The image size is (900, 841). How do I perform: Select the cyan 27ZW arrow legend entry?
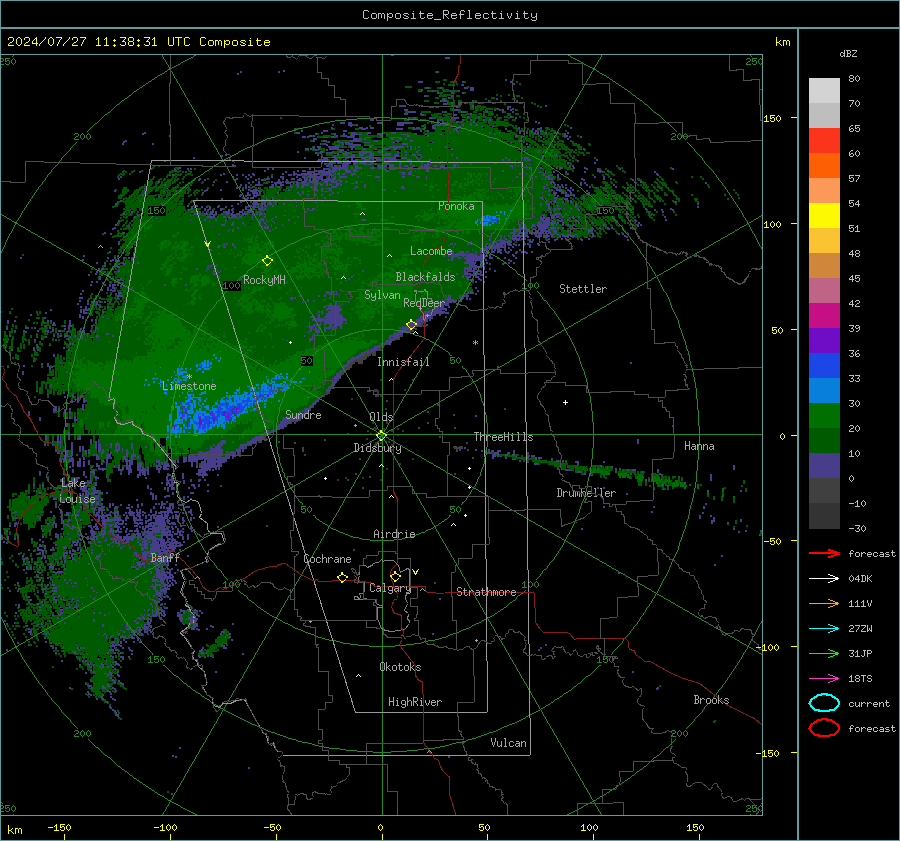pos(824,629)
